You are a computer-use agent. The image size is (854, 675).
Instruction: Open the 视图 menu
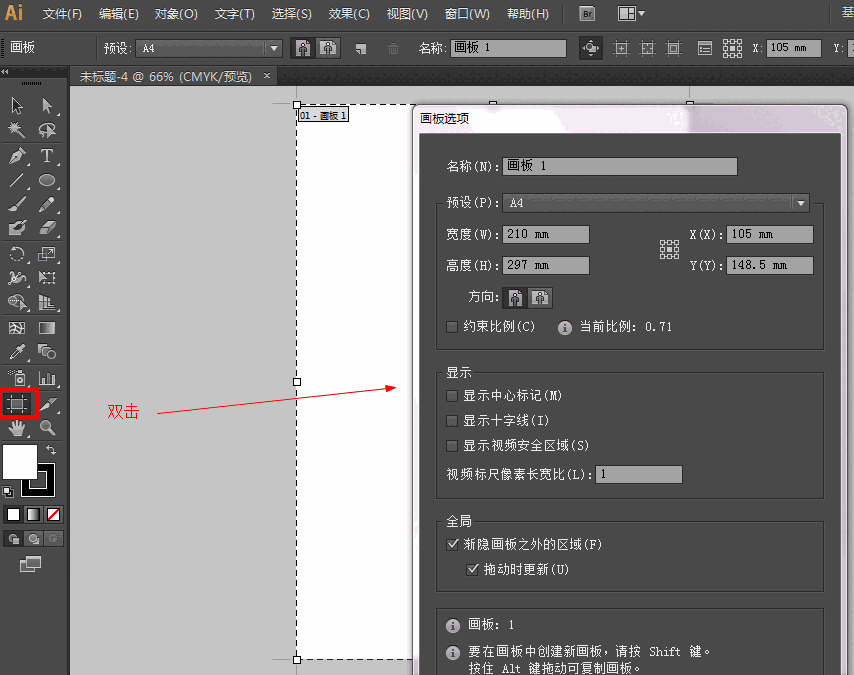tap(404, 13)
